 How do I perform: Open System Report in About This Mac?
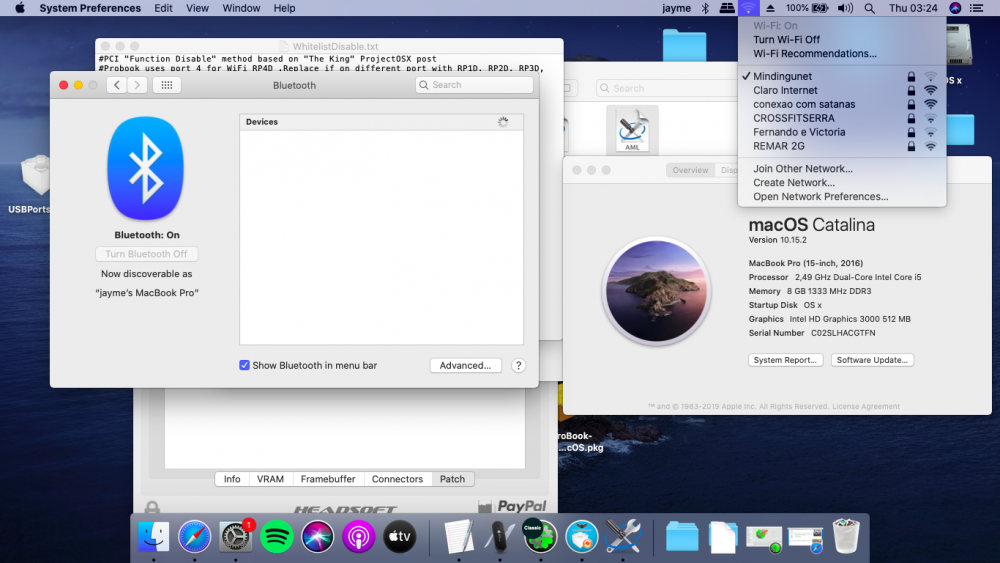coord(786,360)
